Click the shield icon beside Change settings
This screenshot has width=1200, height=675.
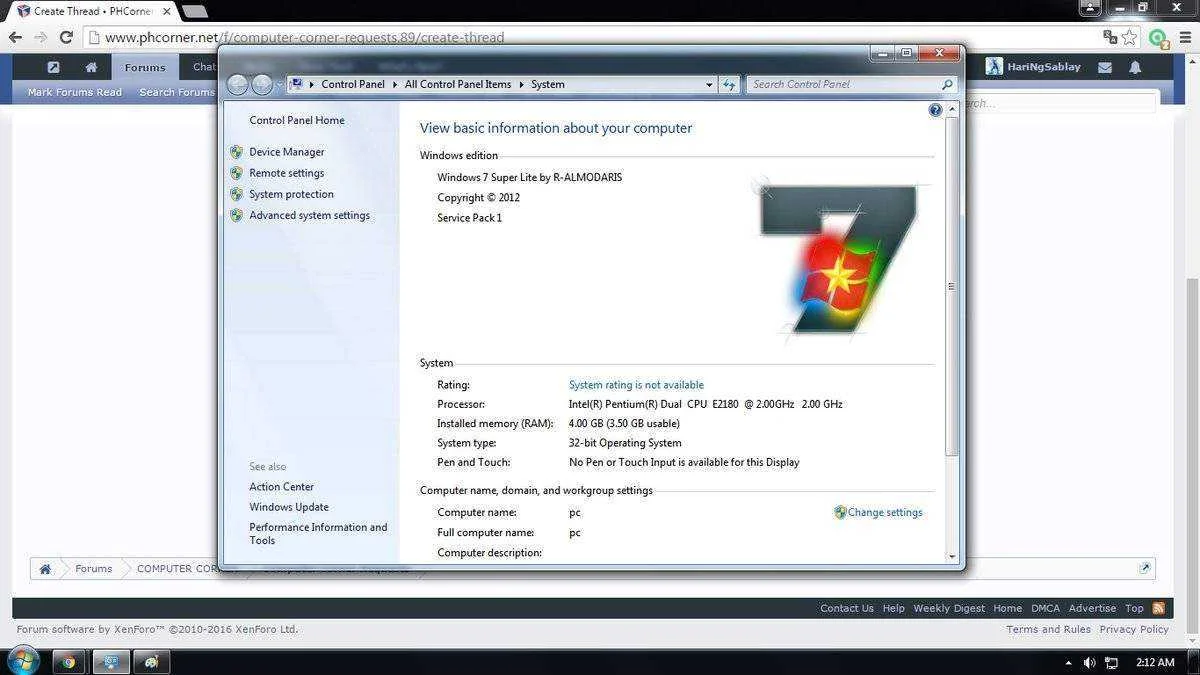840,512
